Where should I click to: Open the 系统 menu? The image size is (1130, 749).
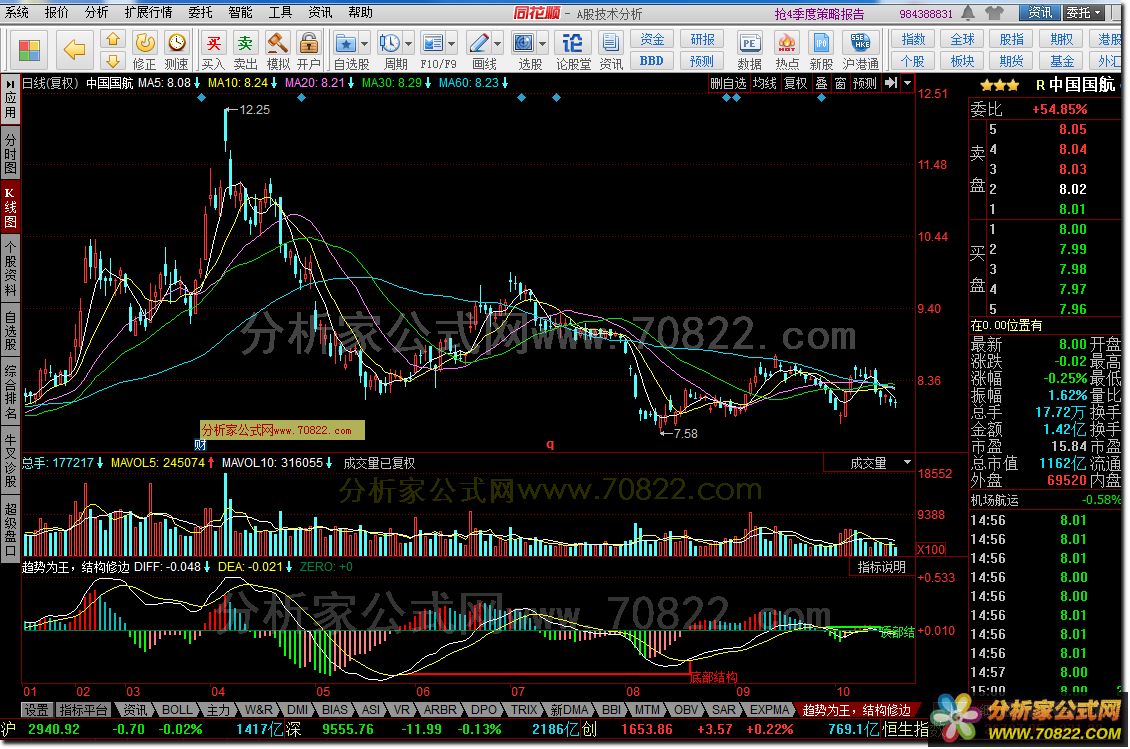point(17,12)
